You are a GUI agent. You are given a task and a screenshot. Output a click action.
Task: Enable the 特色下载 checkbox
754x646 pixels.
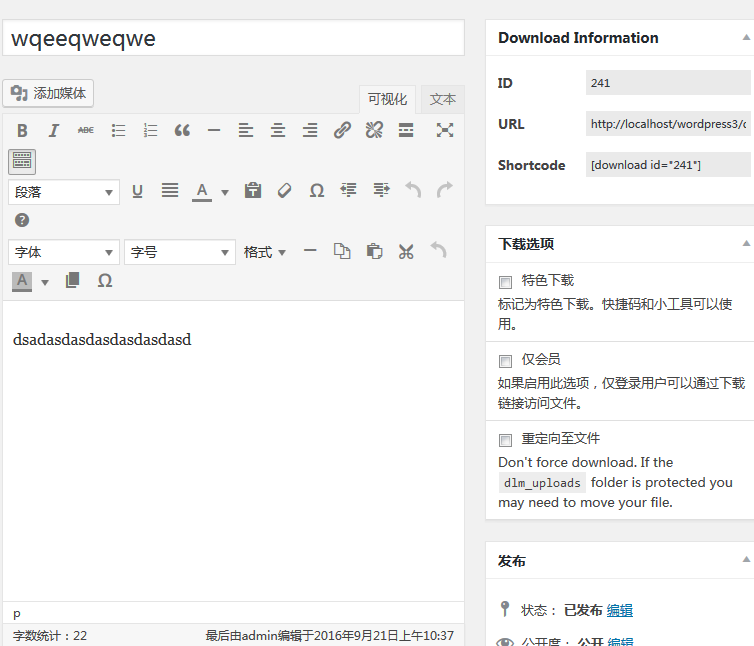click(505, 282)
